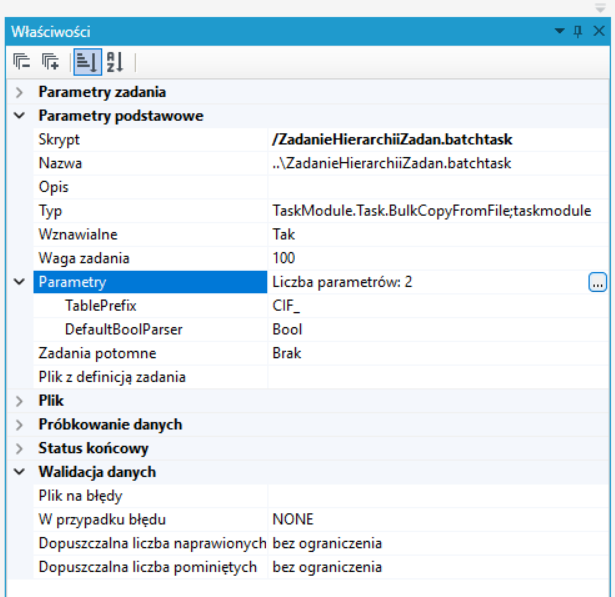This screenshot has height=597, width=615.
Task: Expand the Próbkowanie danych section
Action: coord(19,425)
